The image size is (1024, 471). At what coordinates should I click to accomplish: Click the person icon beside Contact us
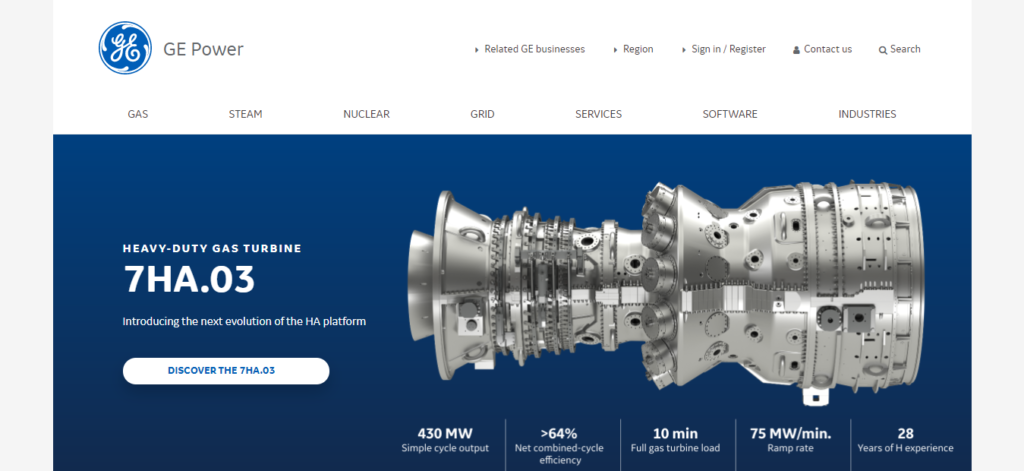pos(796,50)
